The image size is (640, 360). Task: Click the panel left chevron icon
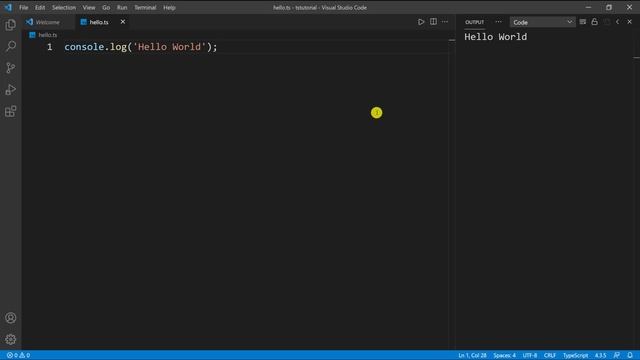coord(618,22)
